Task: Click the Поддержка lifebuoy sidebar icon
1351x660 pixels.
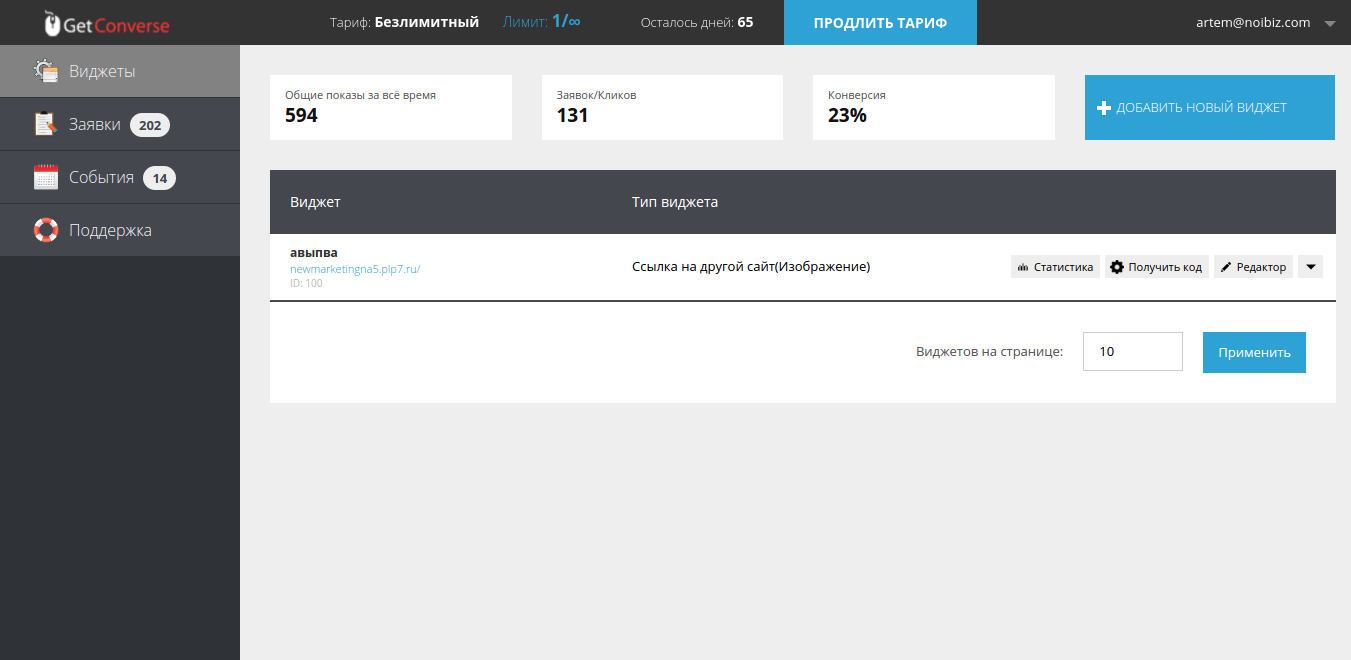Action: pyautogui.click(x=46, y=230)
